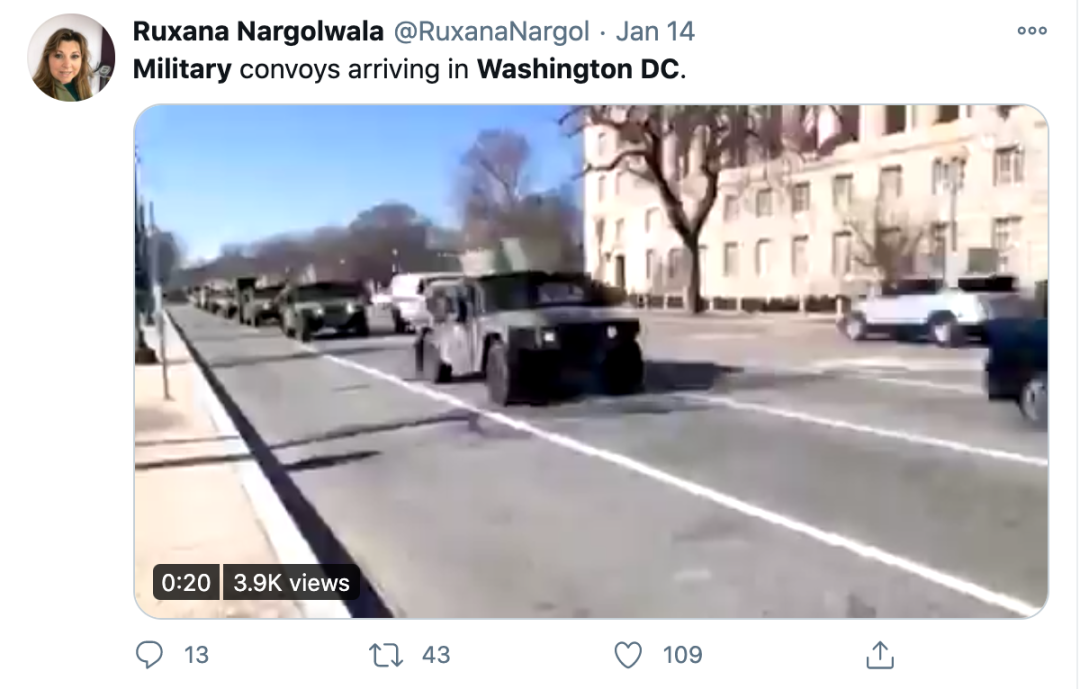This screenshot has width=1080, height=689.
Task: Click the like count 109
Action: tap(683, 655)
